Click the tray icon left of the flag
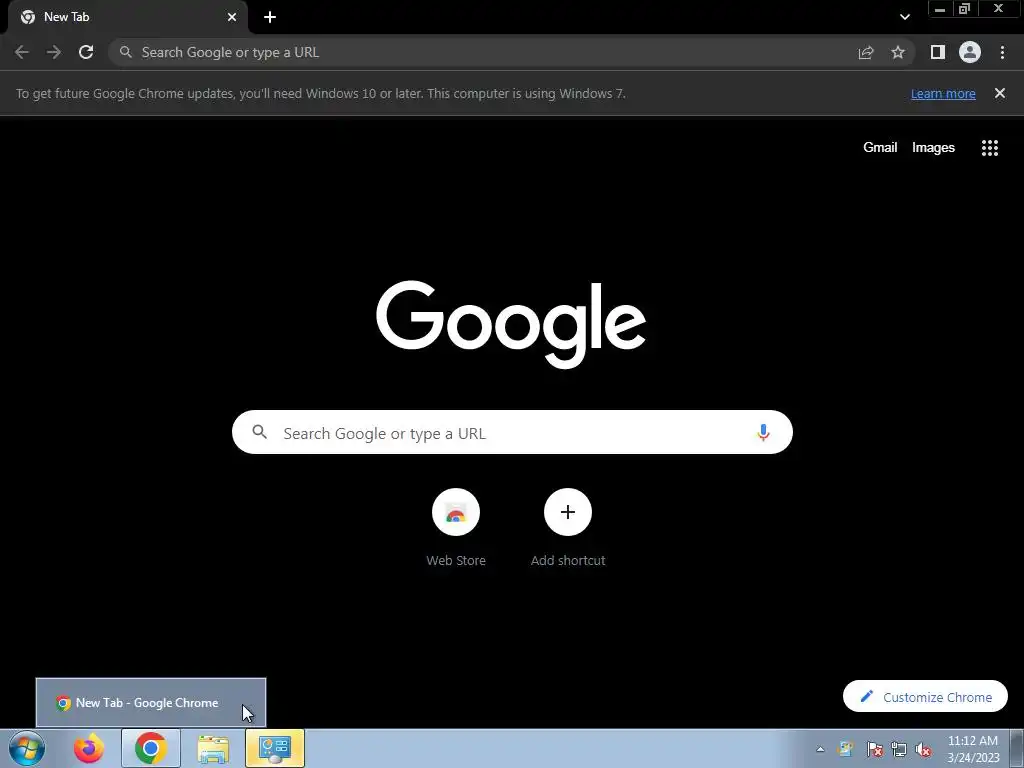Viewport: 1024px width, 768px height. click(x=846, y=749)
